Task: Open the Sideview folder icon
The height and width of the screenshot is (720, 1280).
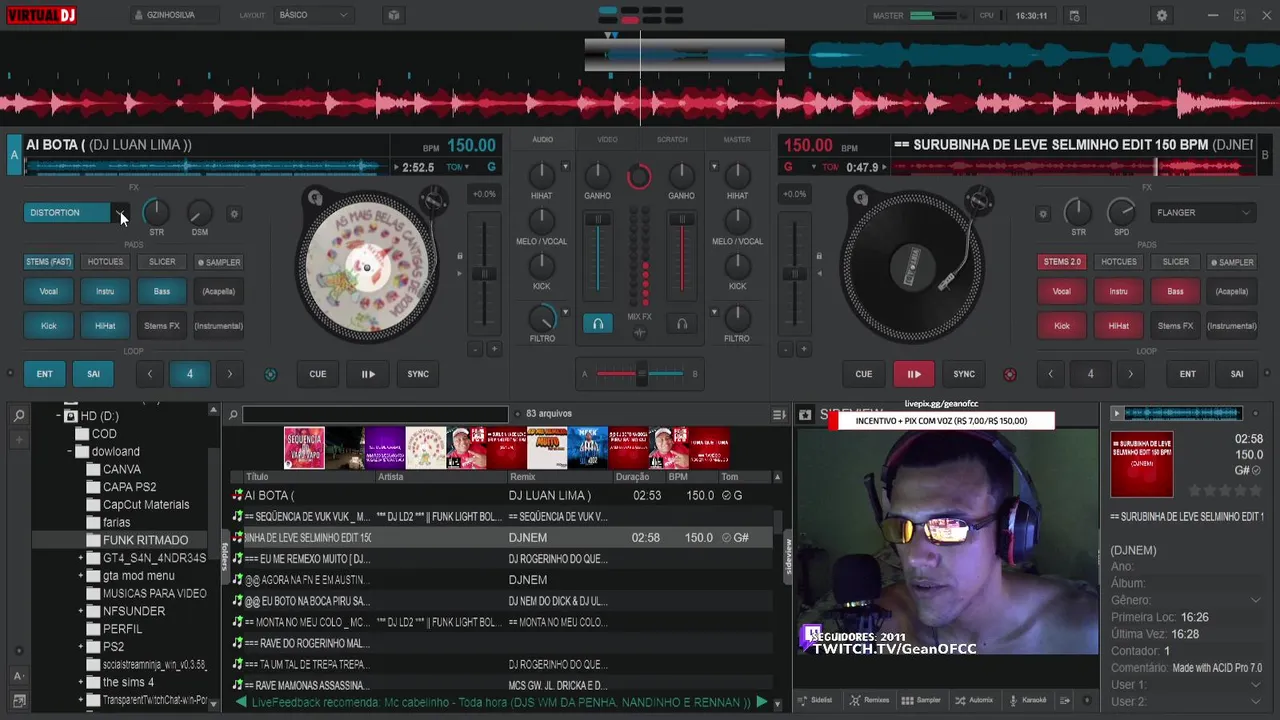Action: click(x=804, y=414)
